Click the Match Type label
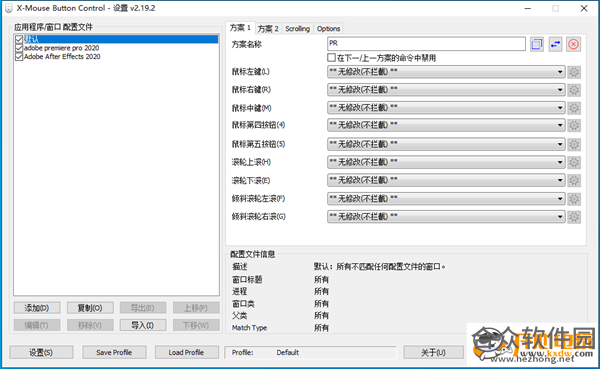The height and width of the screenshot is (369, 600). click(249, 328)
